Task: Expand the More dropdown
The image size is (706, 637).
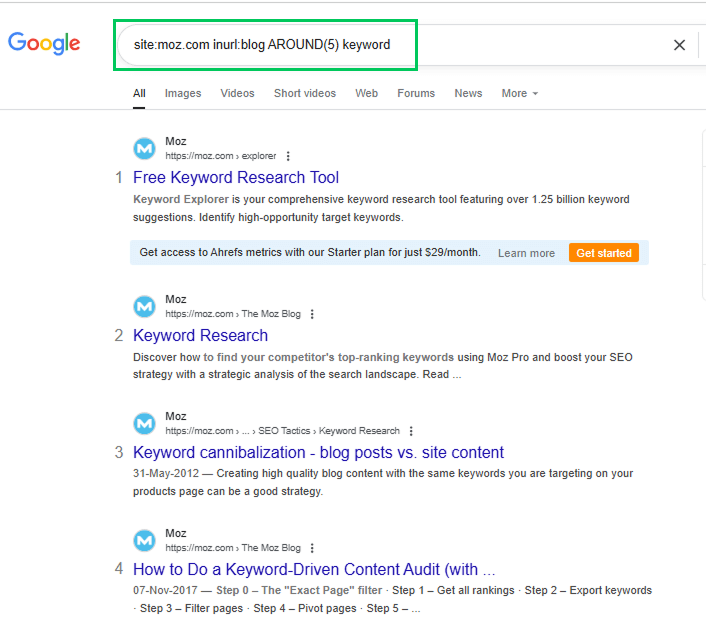Action: [520, 93]
